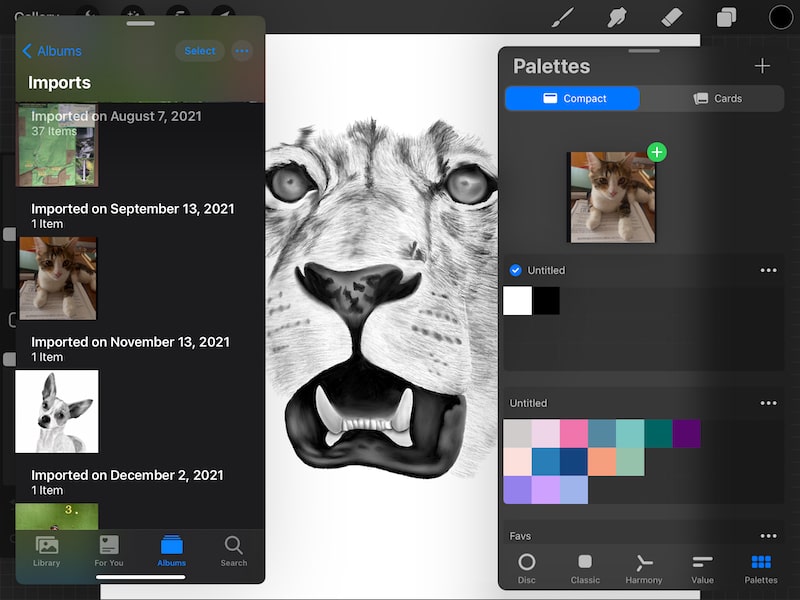Select the Smudge tool
Screen dimensions: 800x600
[x=617, y=17]
